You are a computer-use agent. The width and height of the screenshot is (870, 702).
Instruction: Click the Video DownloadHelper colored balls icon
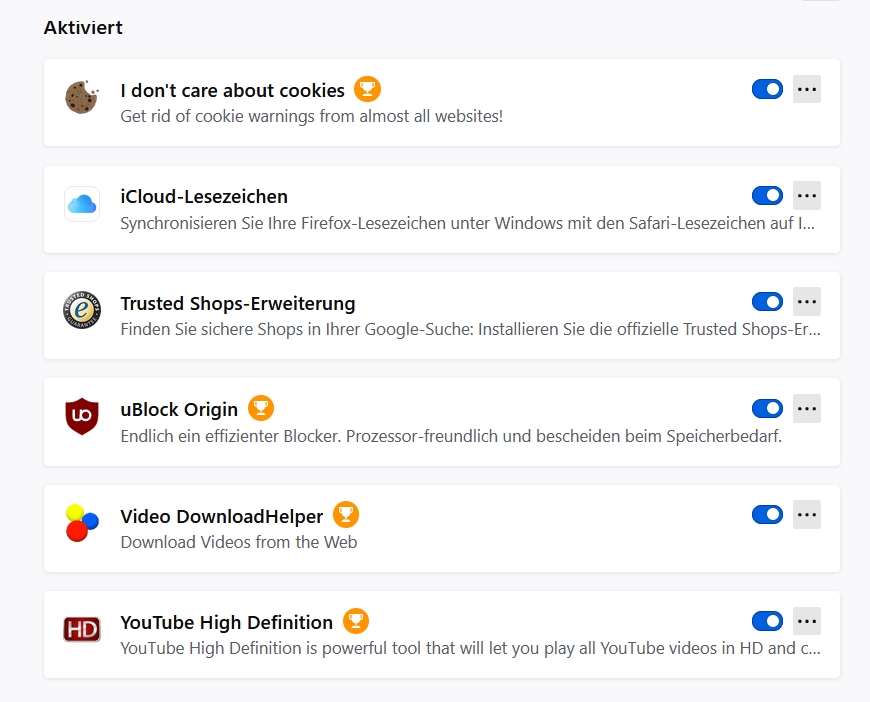pyautogui.click(x=81, y=523)
